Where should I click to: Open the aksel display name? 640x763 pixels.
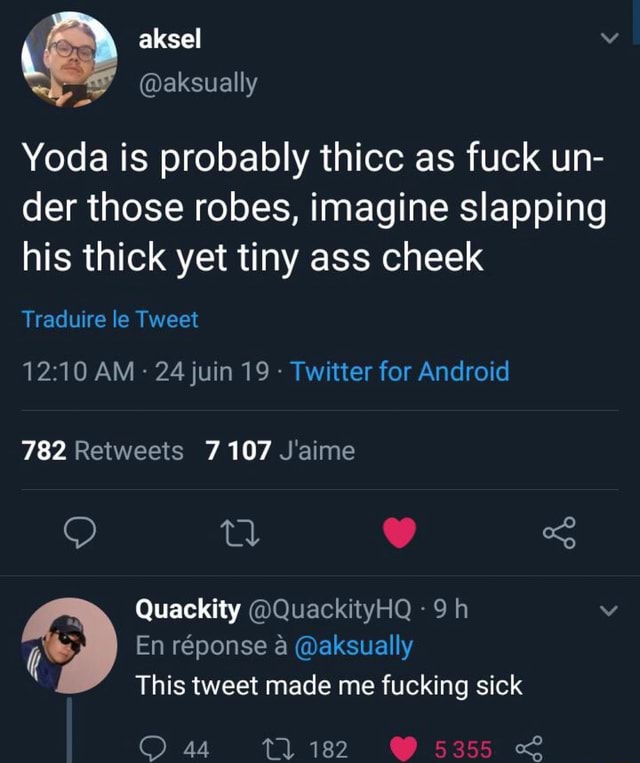pyautogui.click(x=170, y=38)
